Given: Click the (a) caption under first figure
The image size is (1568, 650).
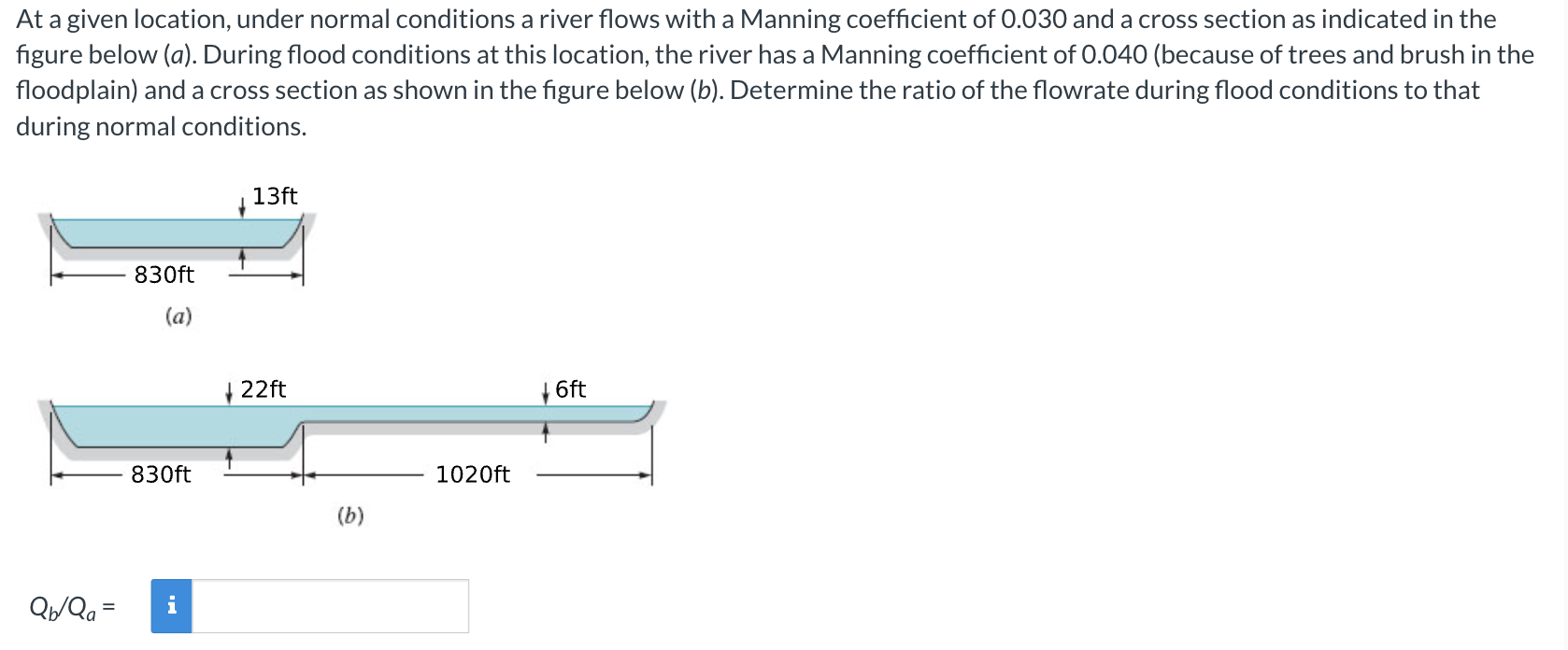Looking at the screenshot, I should 178,318.
